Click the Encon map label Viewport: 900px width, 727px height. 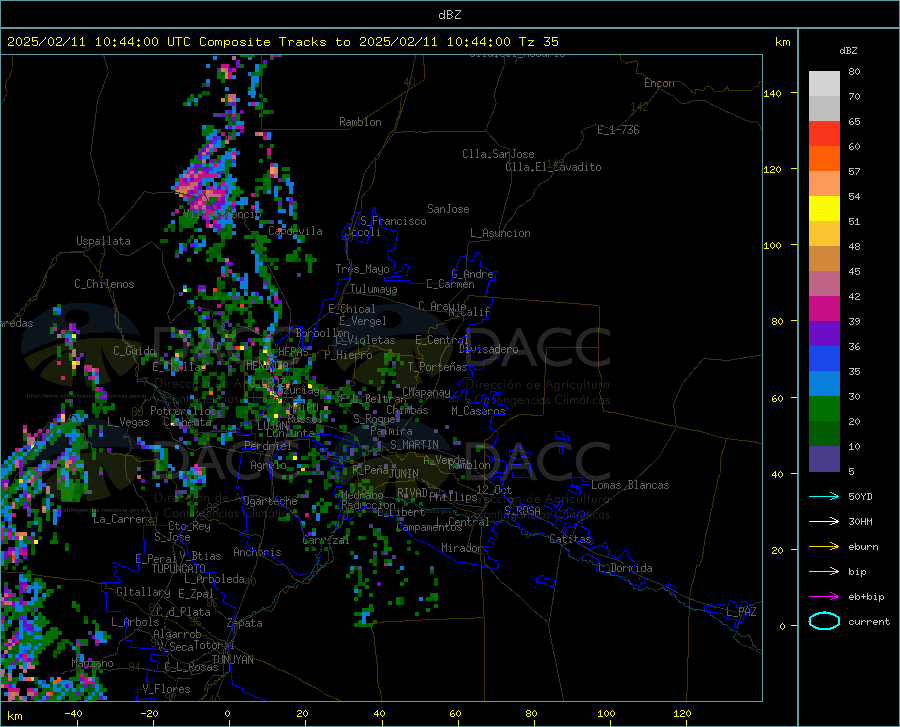click(x=659, y=83)
